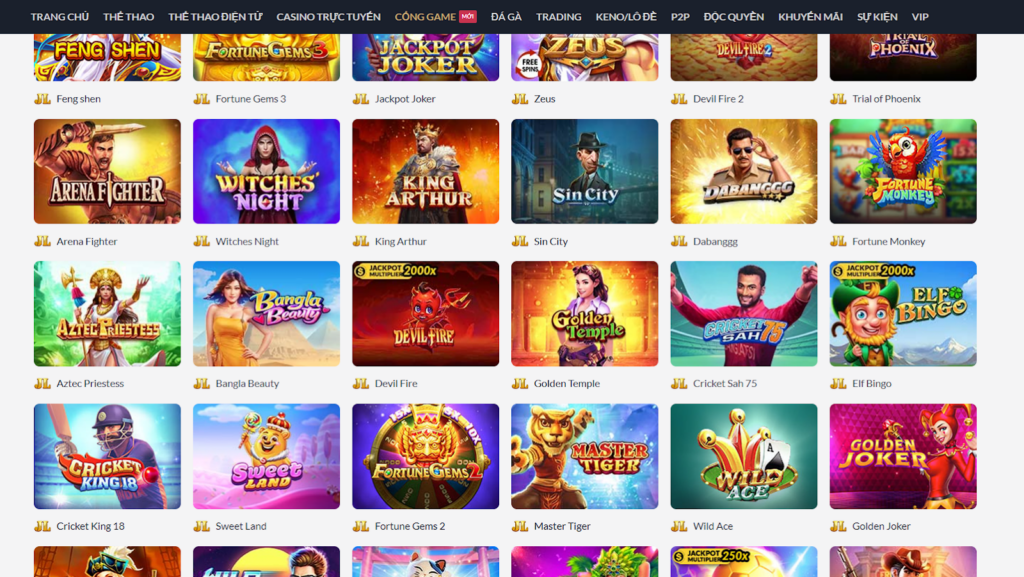Click the VIP menu item
The height and width of the screenshot is (577, 1024).
920,17
